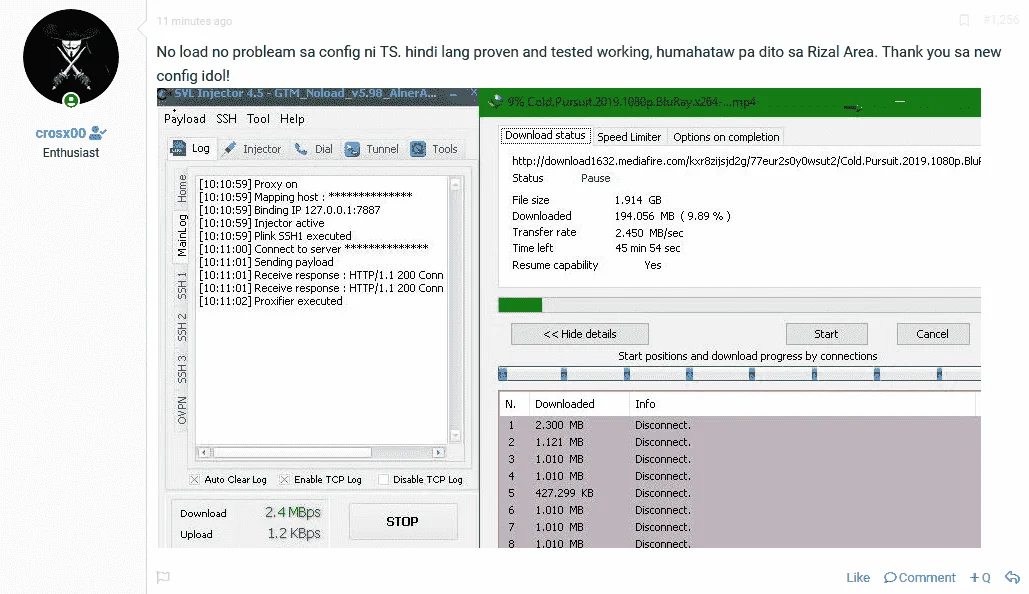This screenshot has height=594, width=1029.
Task: Switch to the Log tab
Action: click(x=190, y=148)
